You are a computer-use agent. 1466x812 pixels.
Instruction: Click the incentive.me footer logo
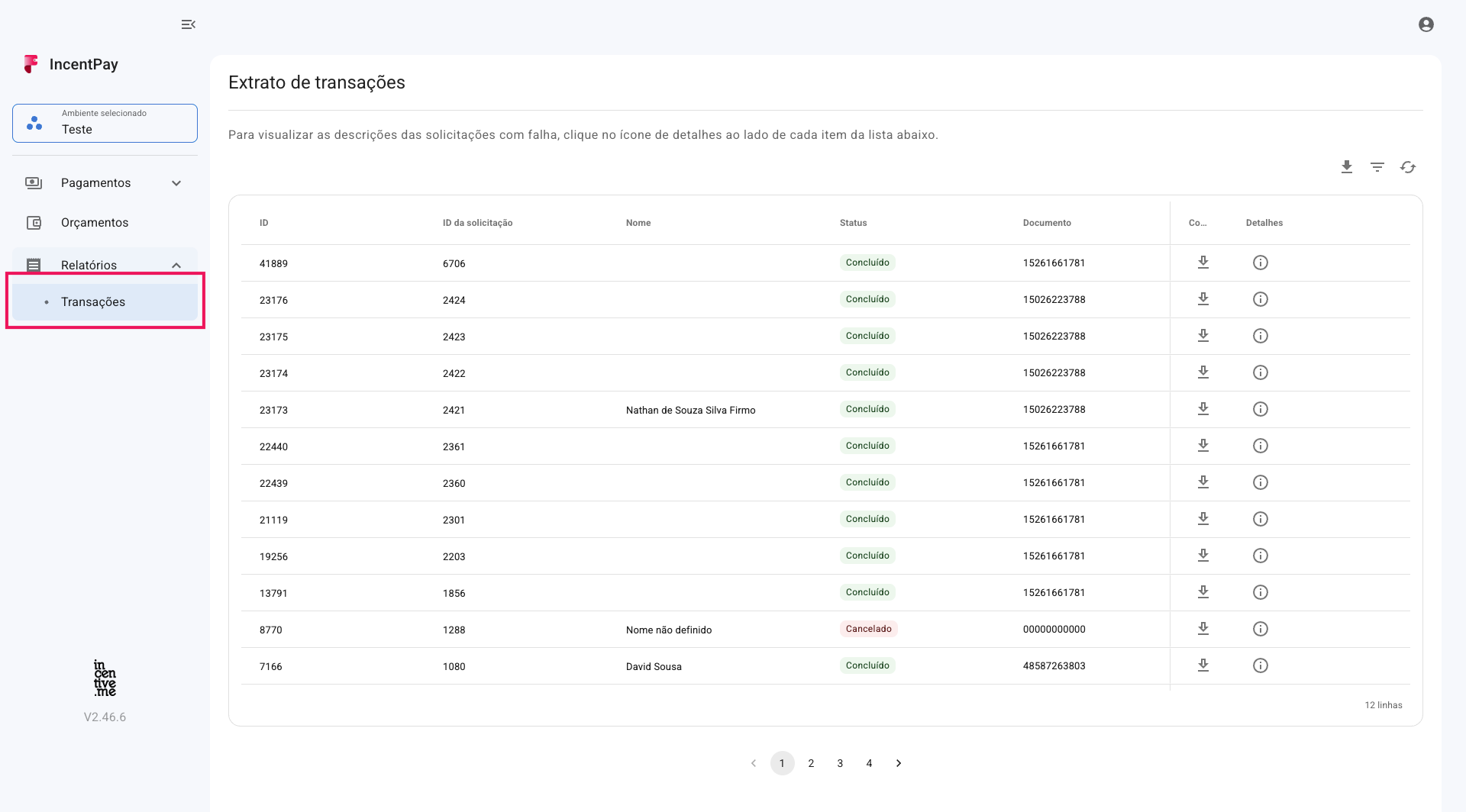[105, 678]
